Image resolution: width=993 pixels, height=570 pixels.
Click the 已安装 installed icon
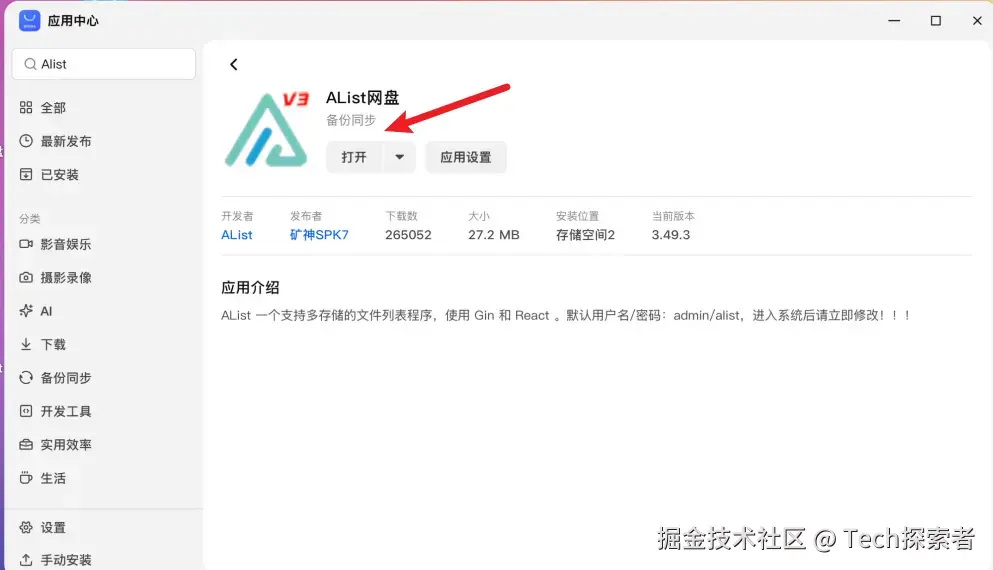[26, 174]
